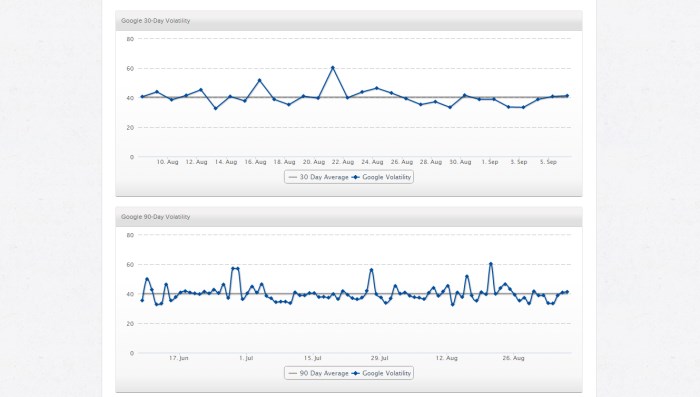Toggle 90 Day Average legend entry

tap(318, 373)
